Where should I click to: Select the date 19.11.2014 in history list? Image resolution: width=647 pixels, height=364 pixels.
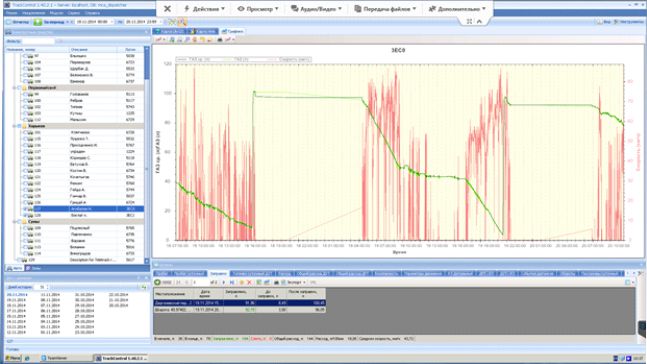(x=17, y=300)
